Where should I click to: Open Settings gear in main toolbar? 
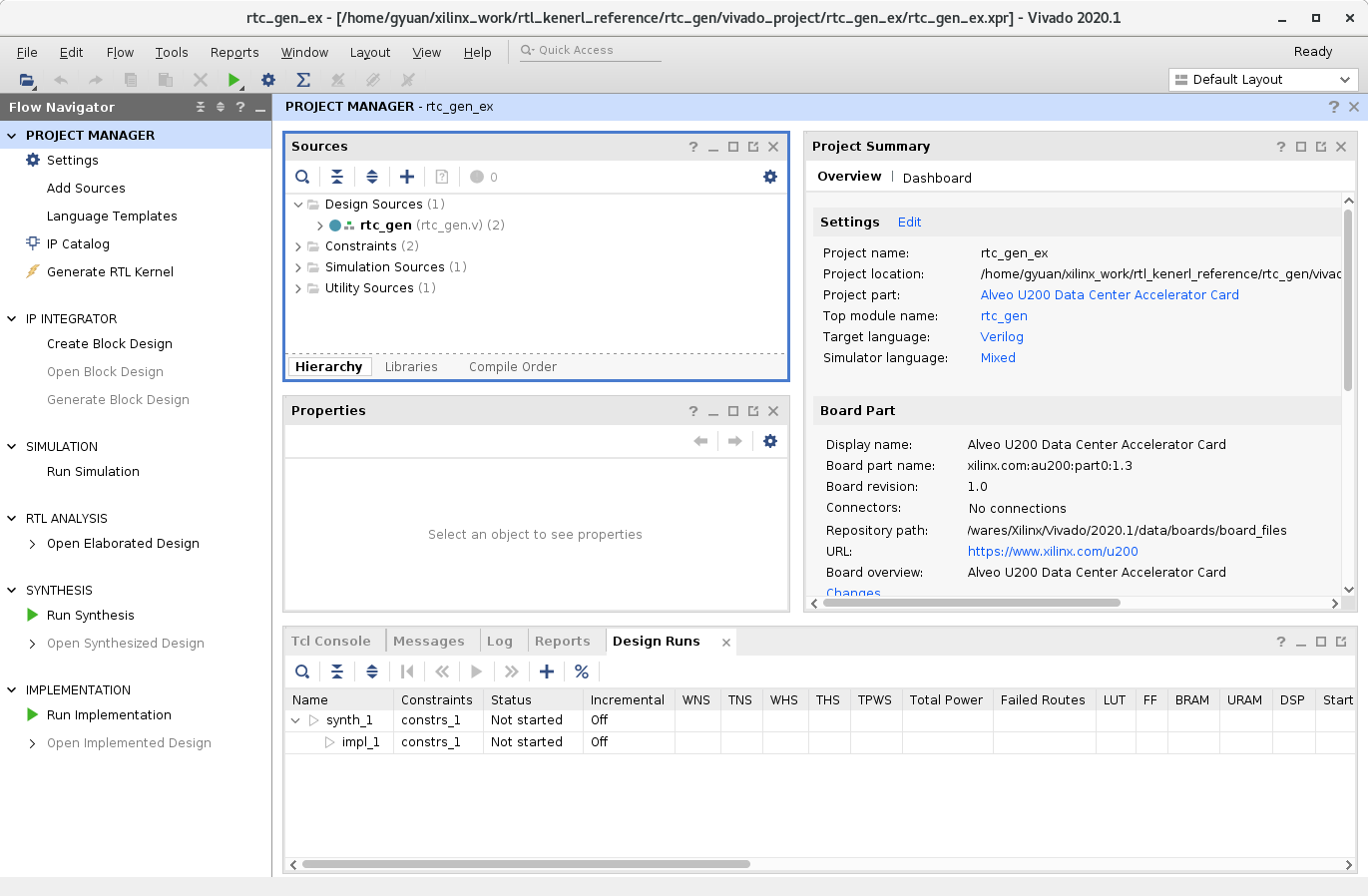(x=268, y=80)
